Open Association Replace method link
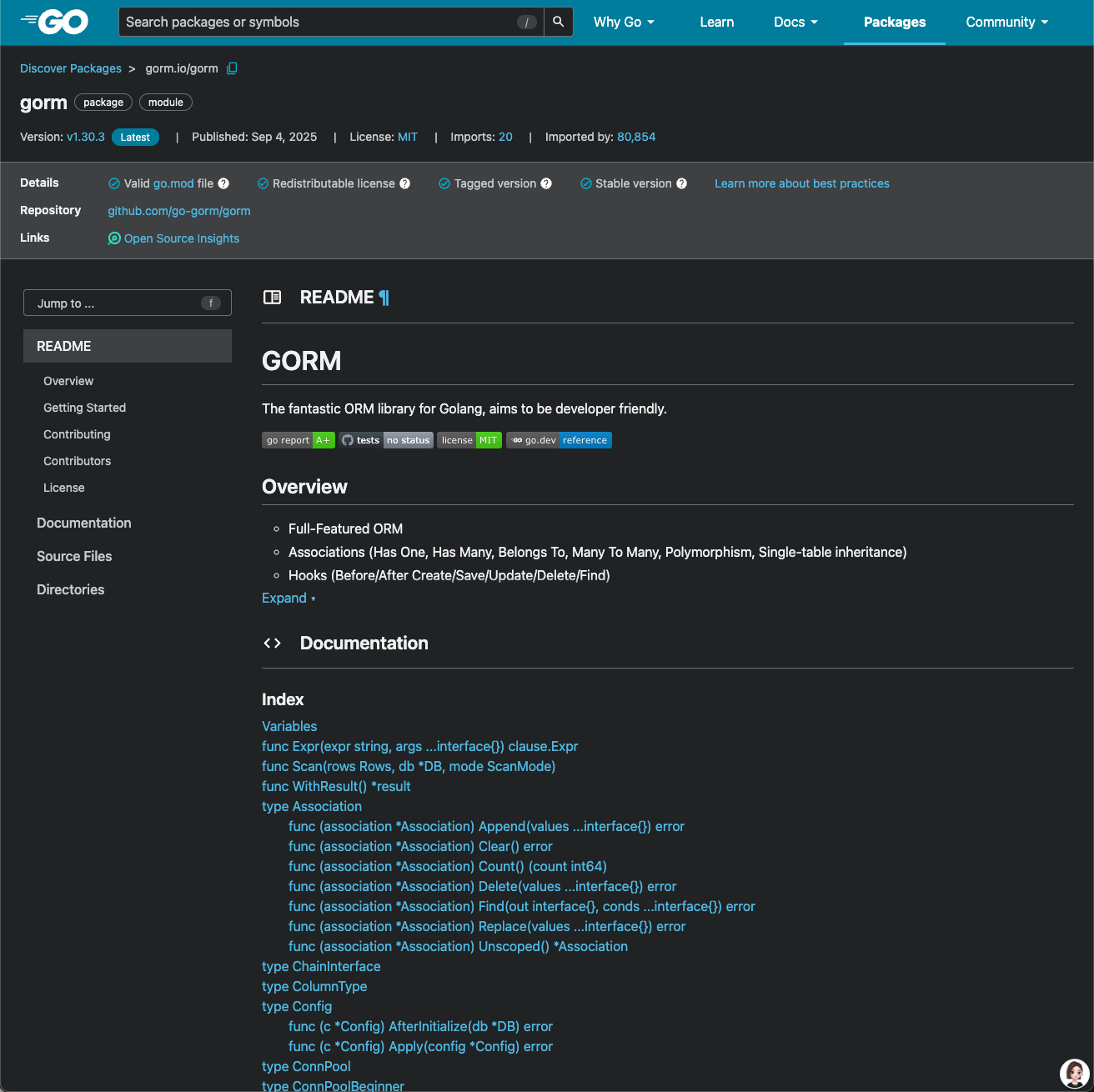Screen dimensions: 1094x1092 (487, 926)
